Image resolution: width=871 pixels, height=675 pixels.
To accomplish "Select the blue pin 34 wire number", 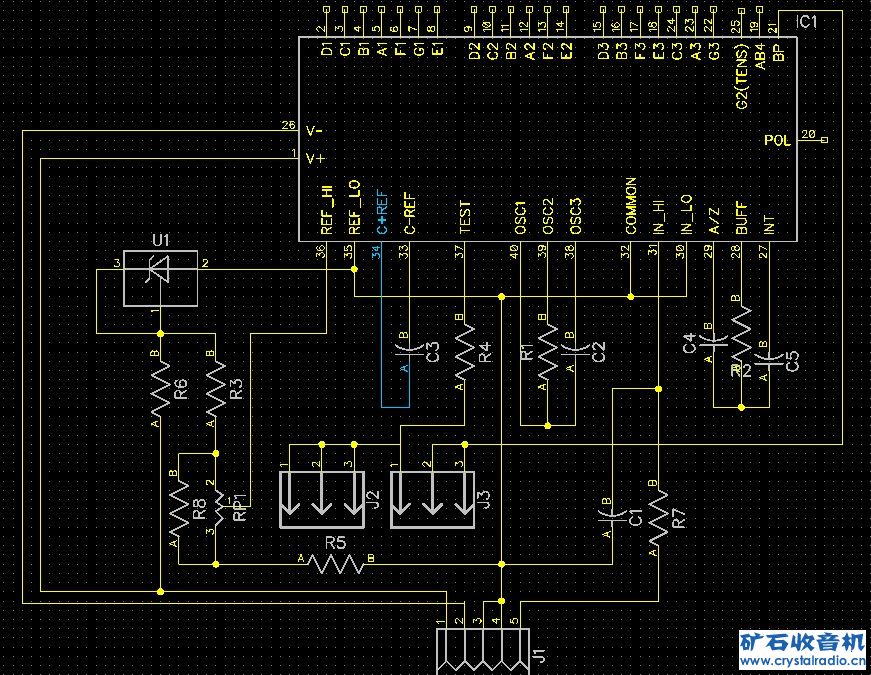I will point(377,252).
